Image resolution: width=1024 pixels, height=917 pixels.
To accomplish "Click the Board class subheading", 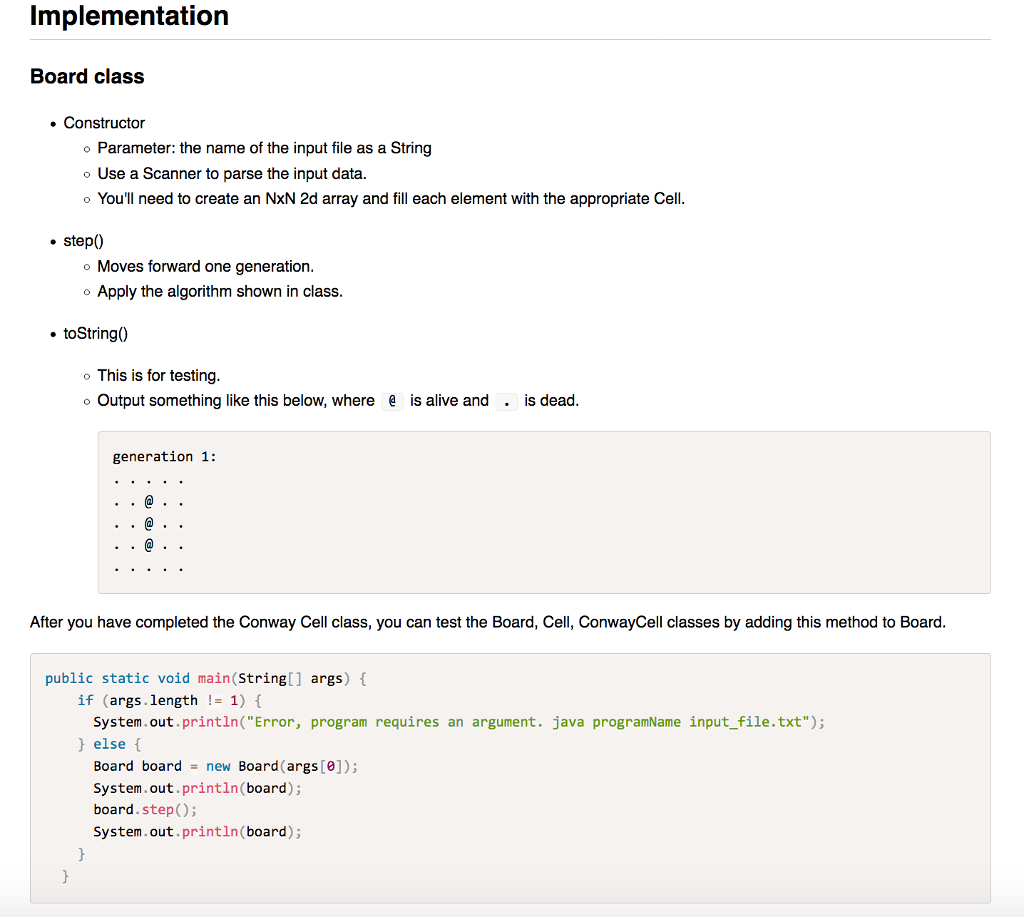I will pyautogui.click(x=87, y=77).
